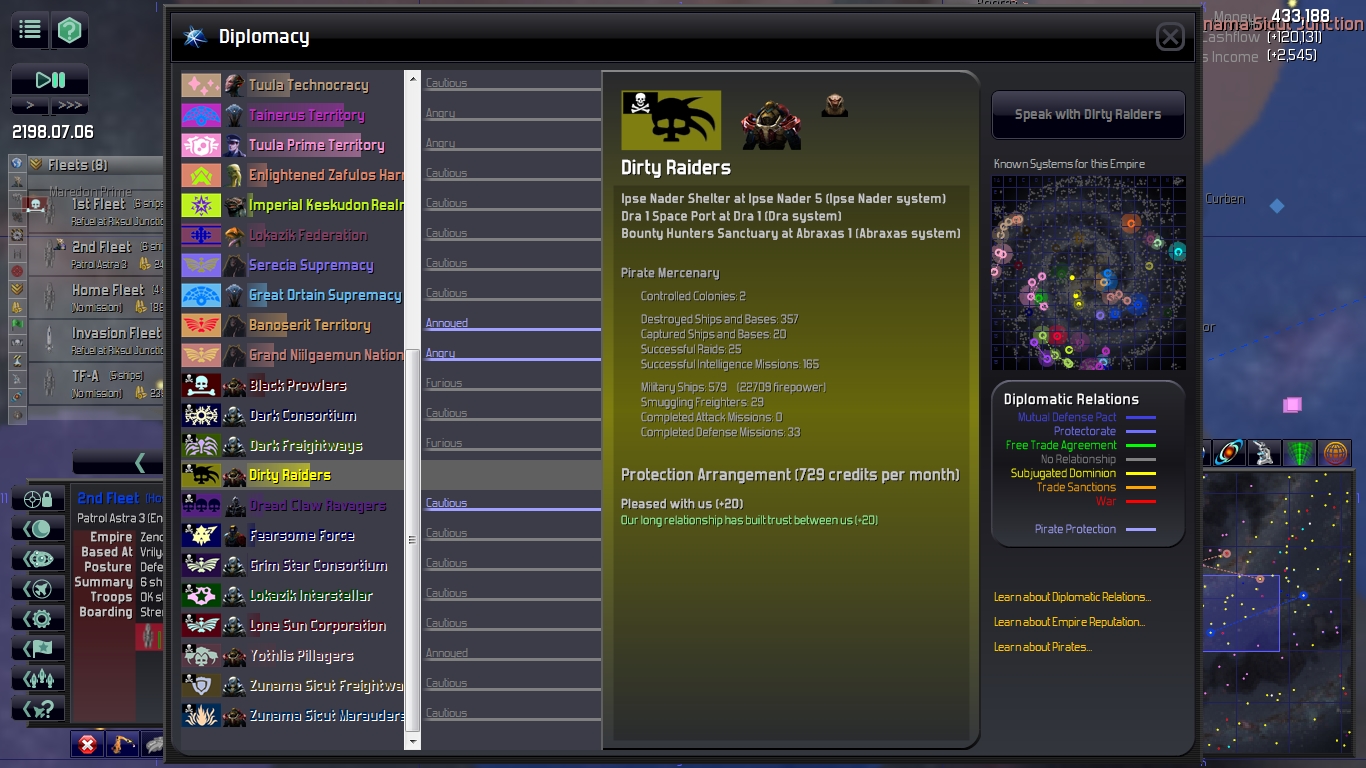Collapse the Fleets (8) list
Image resolution: width=1366 pixels, height=768 pixels.
coord(36,164)
